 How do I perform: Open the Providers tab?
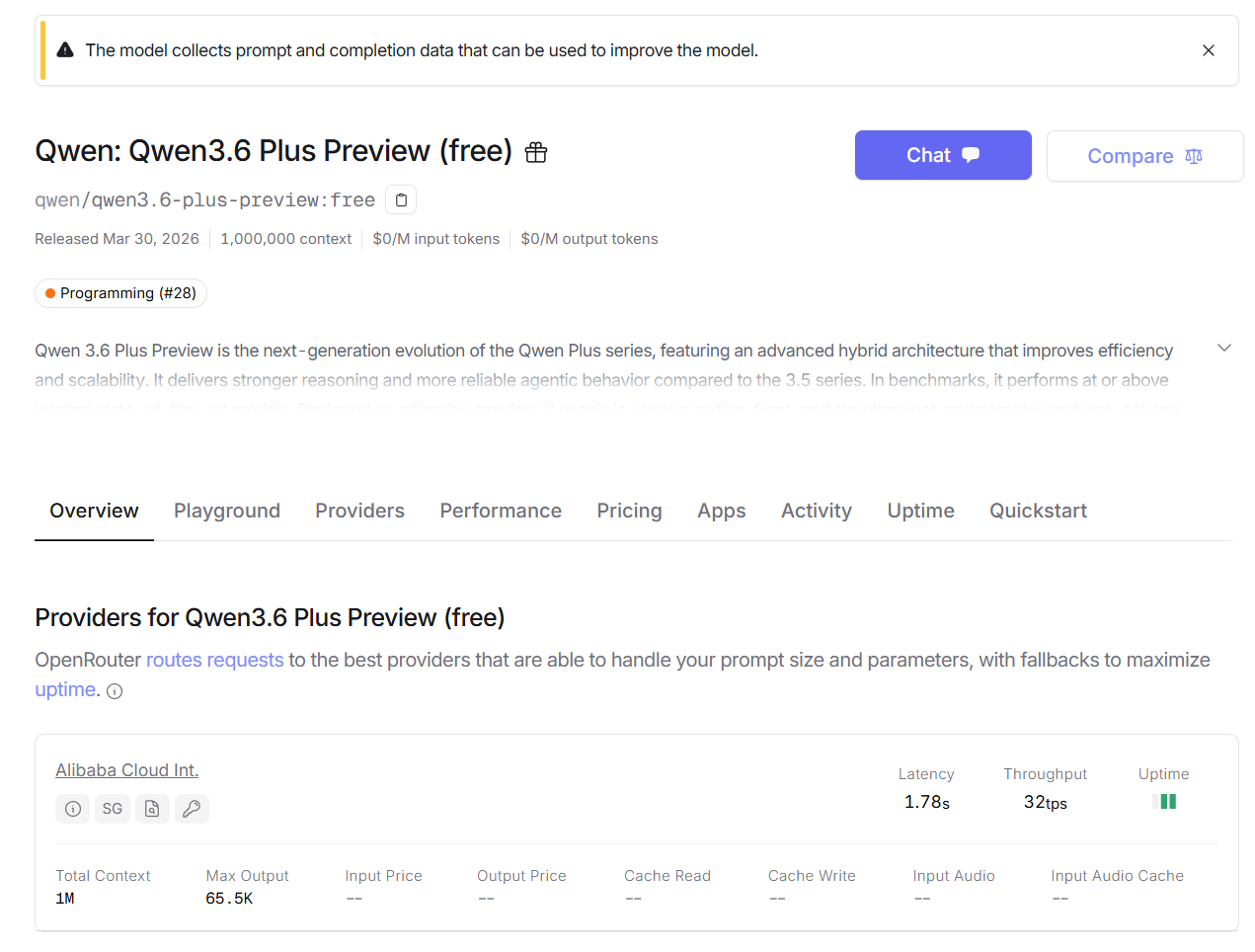pos(359,511)
